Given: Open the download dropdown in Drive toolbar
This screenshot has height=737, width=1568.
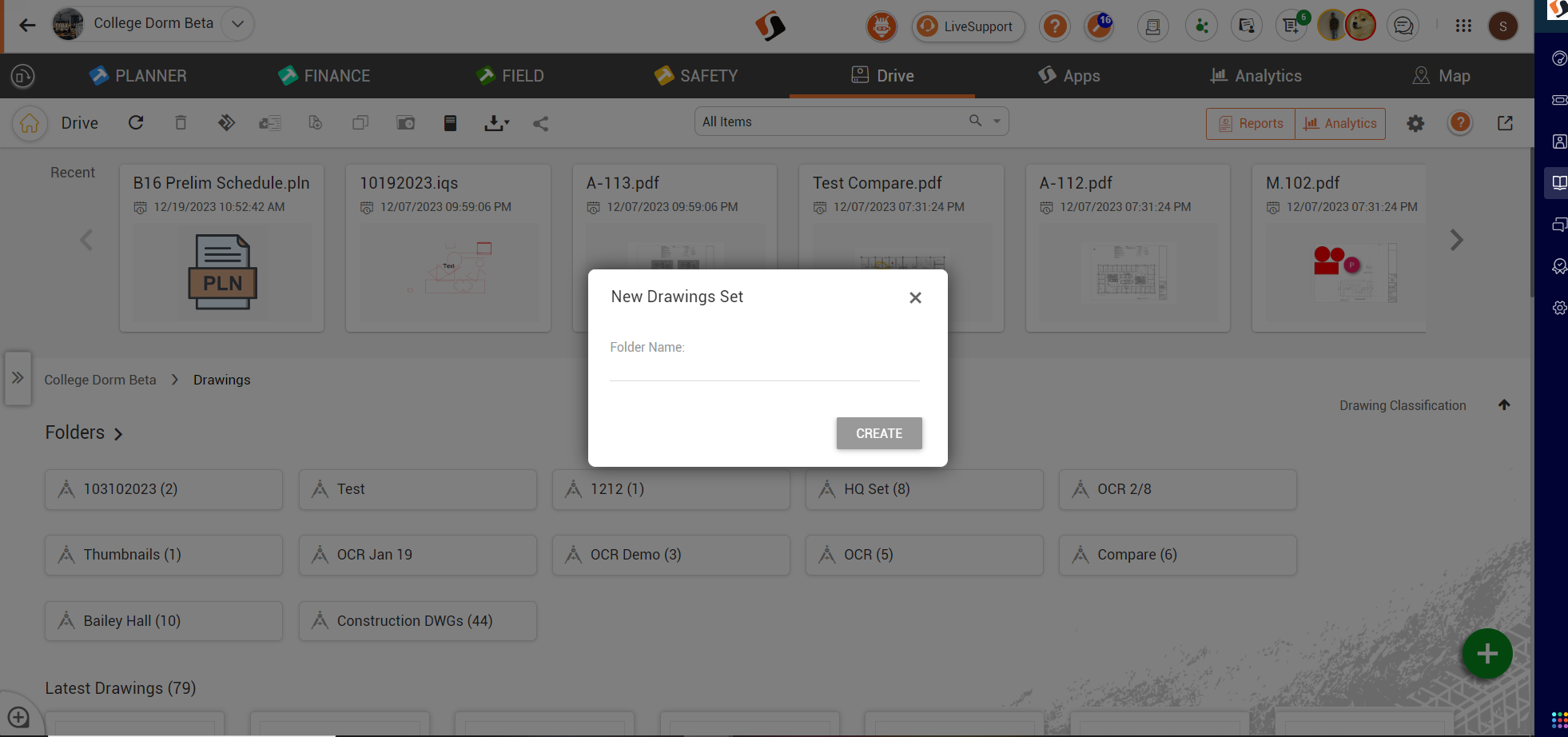Looking at the screenshot, I should (x=496, y=123).
